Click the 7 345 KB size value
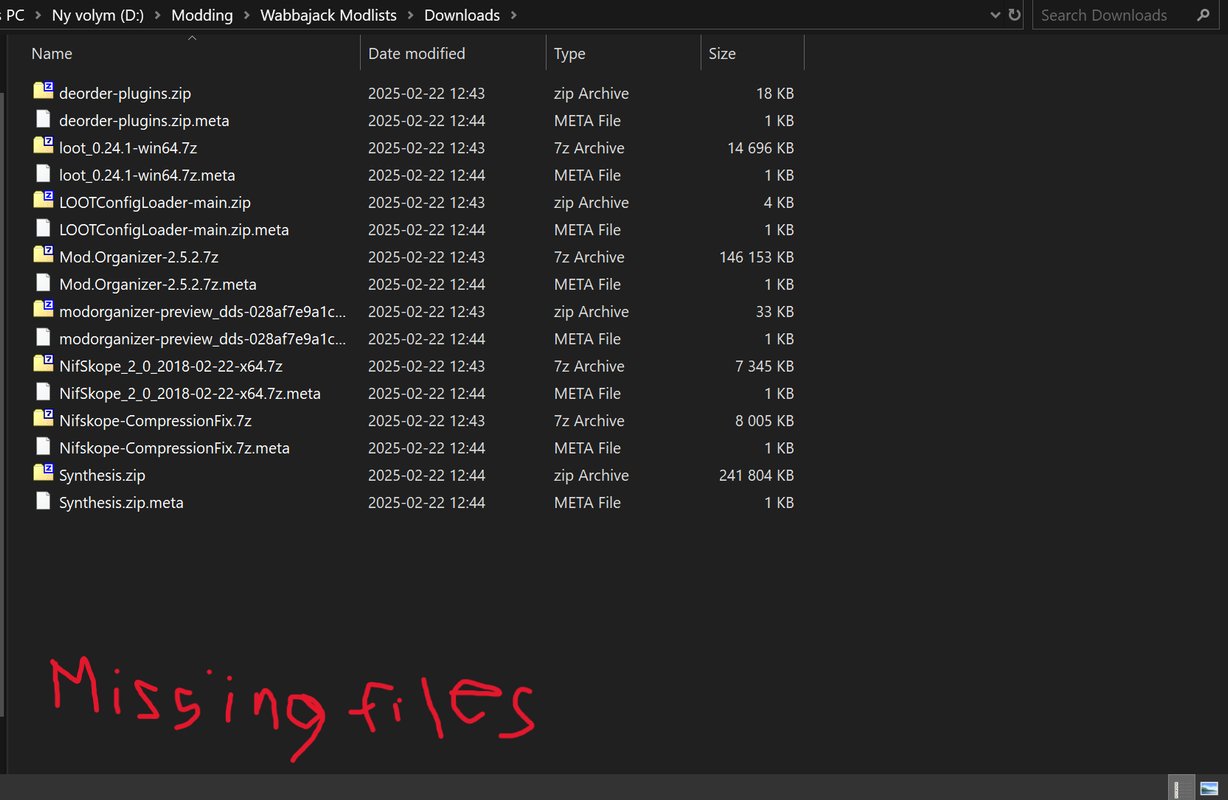This screenshot has width=1228, height=800. (764, 366)
